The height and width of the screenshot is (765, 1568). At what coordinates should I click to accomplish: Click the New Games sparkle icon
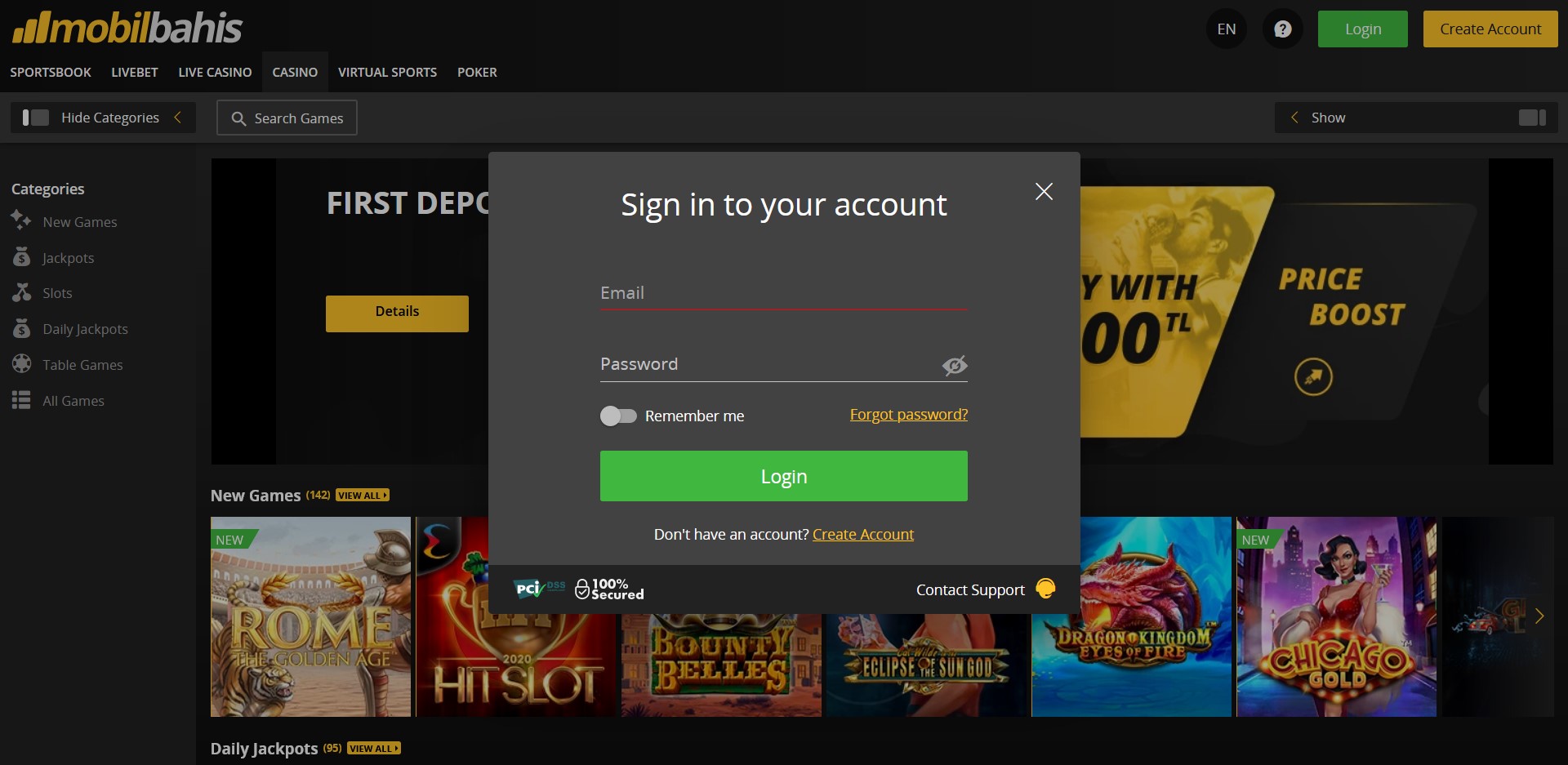(x=21, y=220)
